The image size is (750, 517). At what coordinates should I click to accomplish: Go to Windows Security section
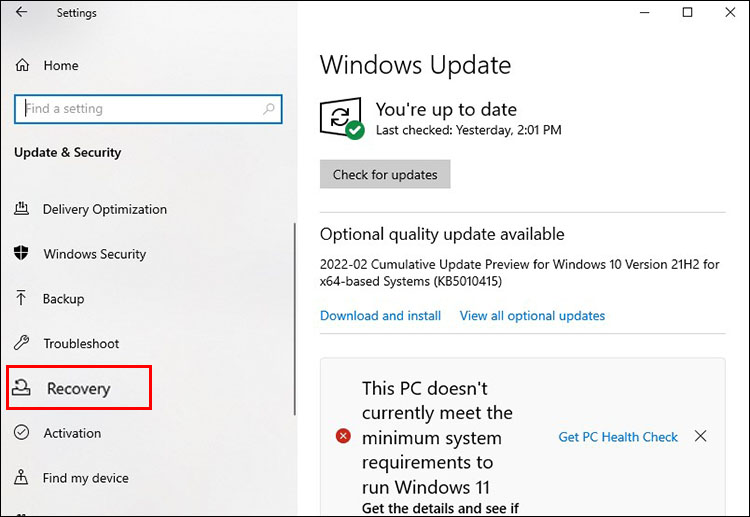94,254
